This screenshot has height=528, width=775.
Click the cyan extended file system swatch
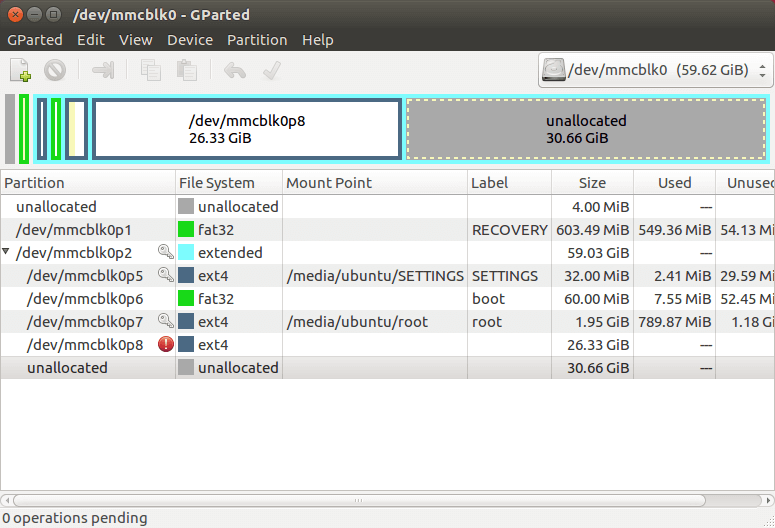coord(186,253)
